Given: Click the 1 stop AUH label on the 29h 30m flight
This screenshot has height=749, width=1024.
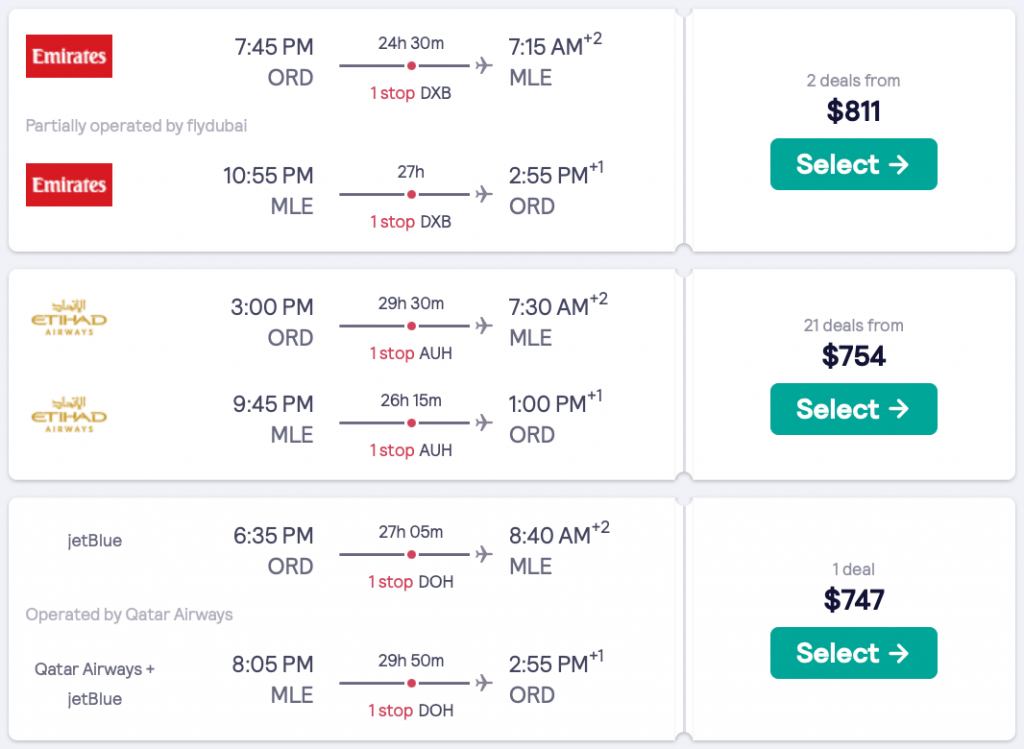Looking at the screenshot, I should point(410,353).
